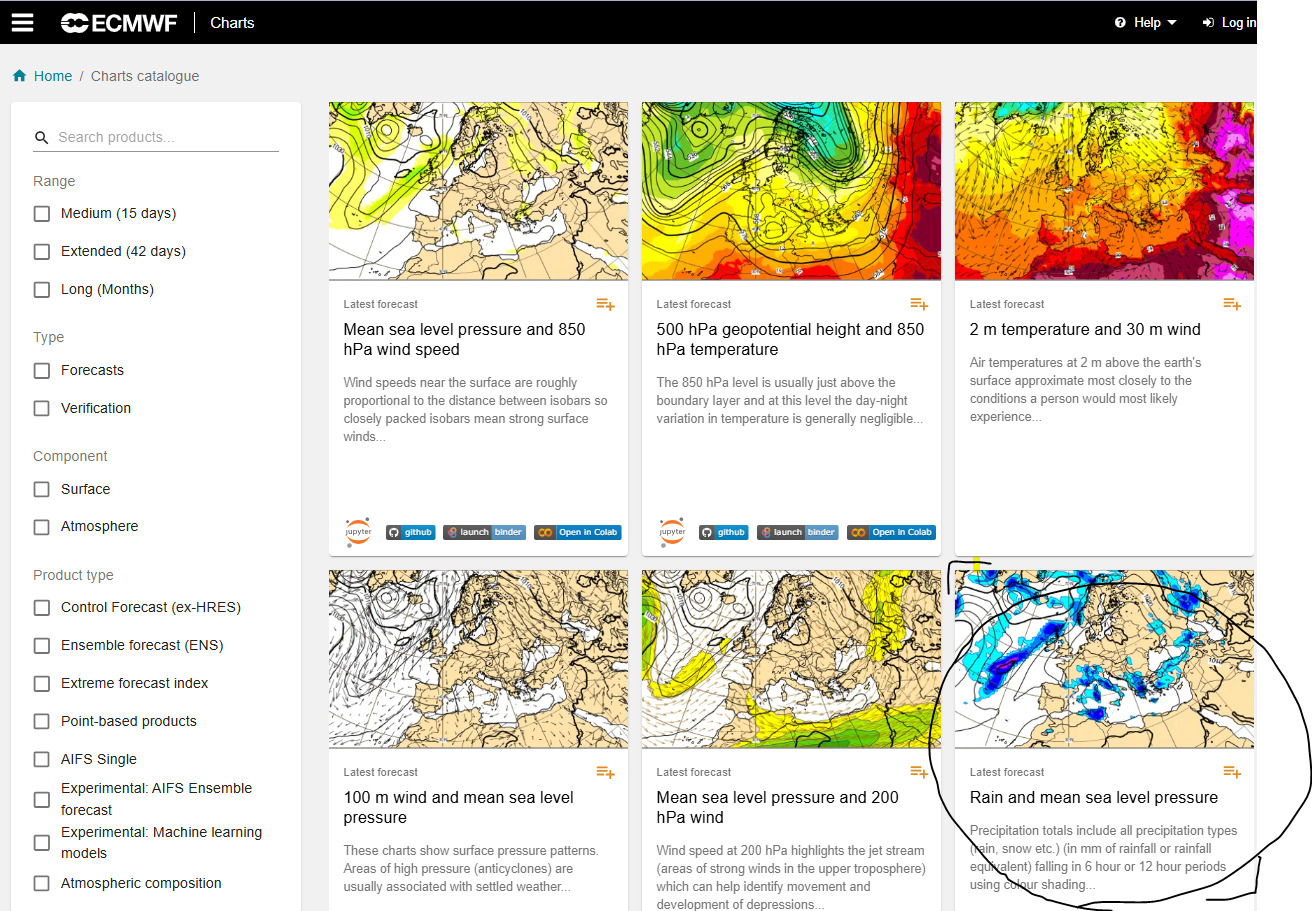
Task: Add Mean sea level pressure and 200 hPa wind to collection
Action: (x=918, y=772)
